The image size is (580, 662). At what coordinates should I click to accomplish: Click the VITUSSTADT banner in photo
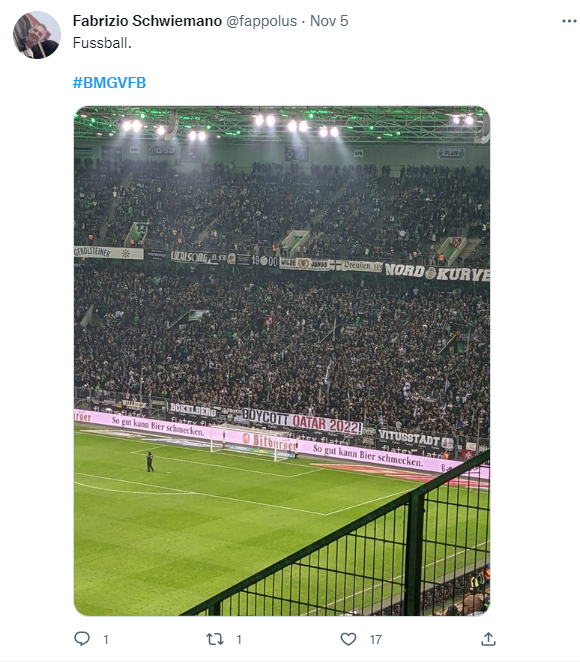pos(415,438)
